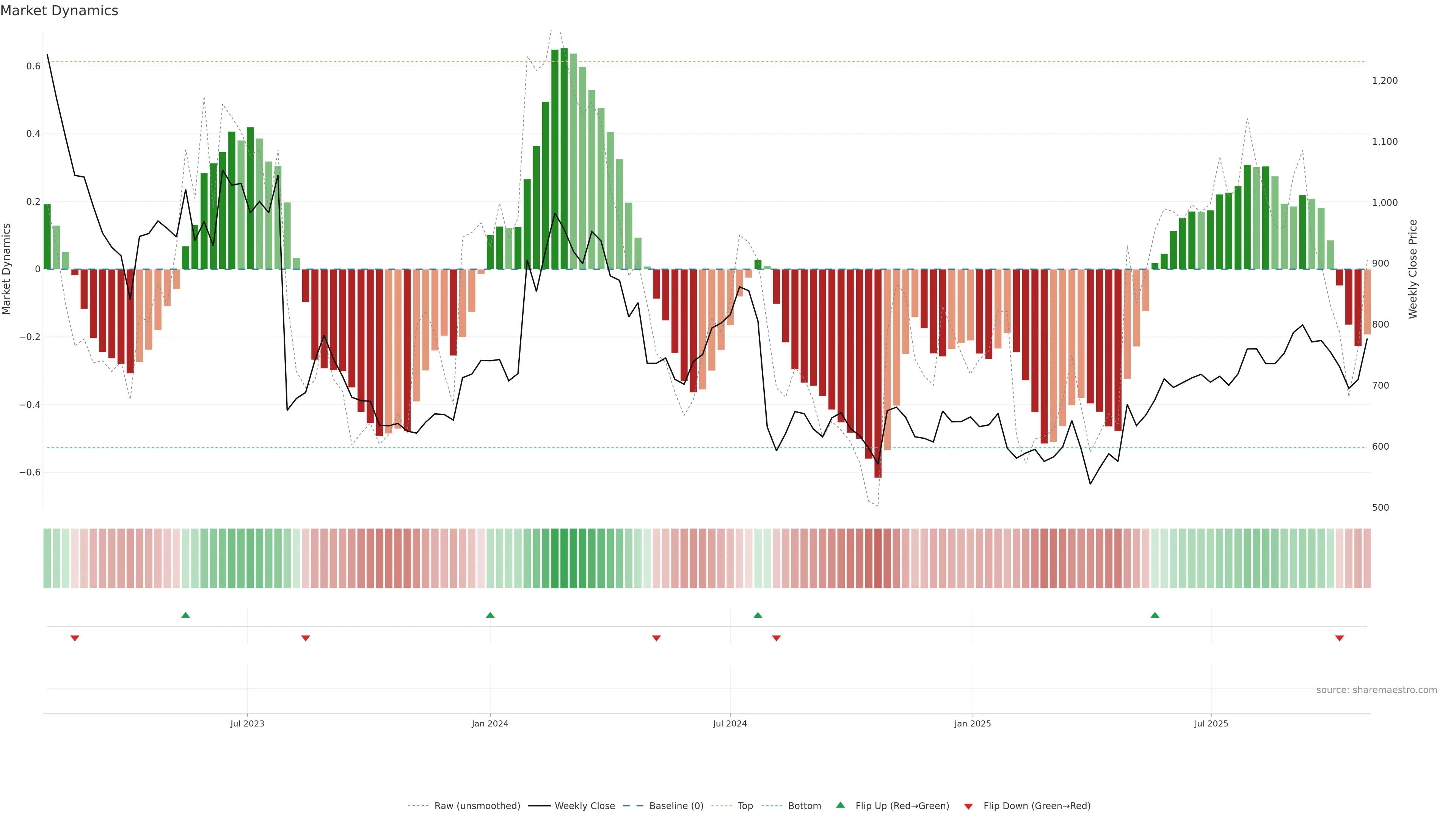
Task: Click the last green flip-up triangle marker
Action: tap(1155, 615)
